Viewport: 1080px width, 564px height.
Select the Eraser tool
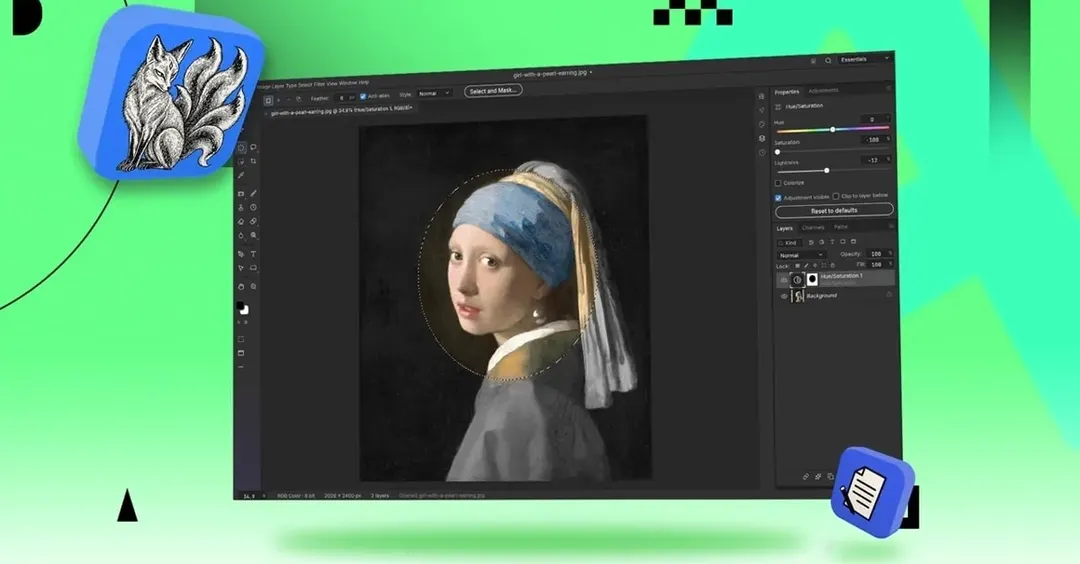point(241,221)
